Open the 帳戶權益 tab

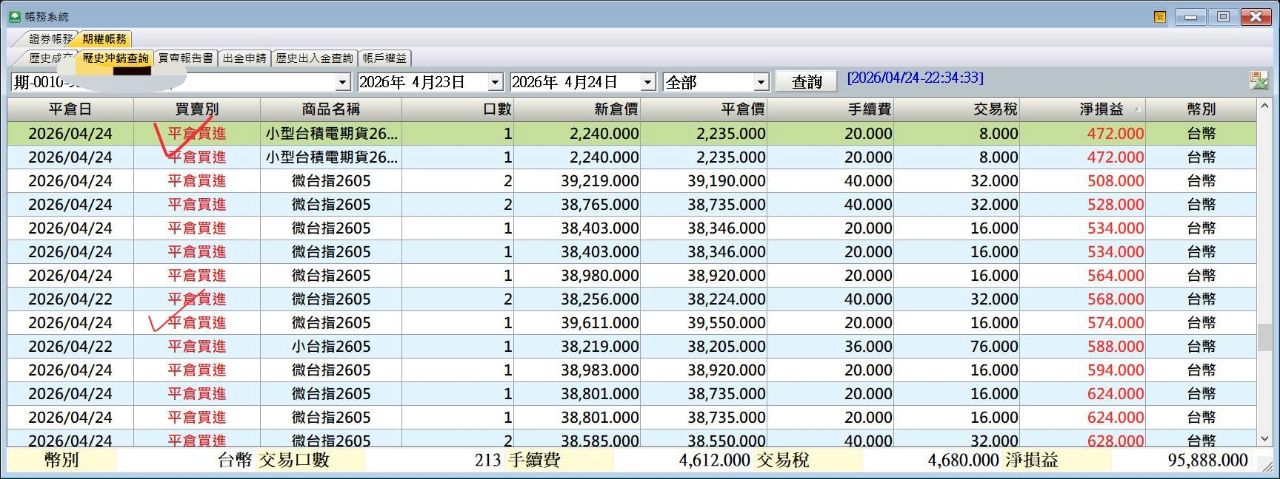tap(384, 59)
